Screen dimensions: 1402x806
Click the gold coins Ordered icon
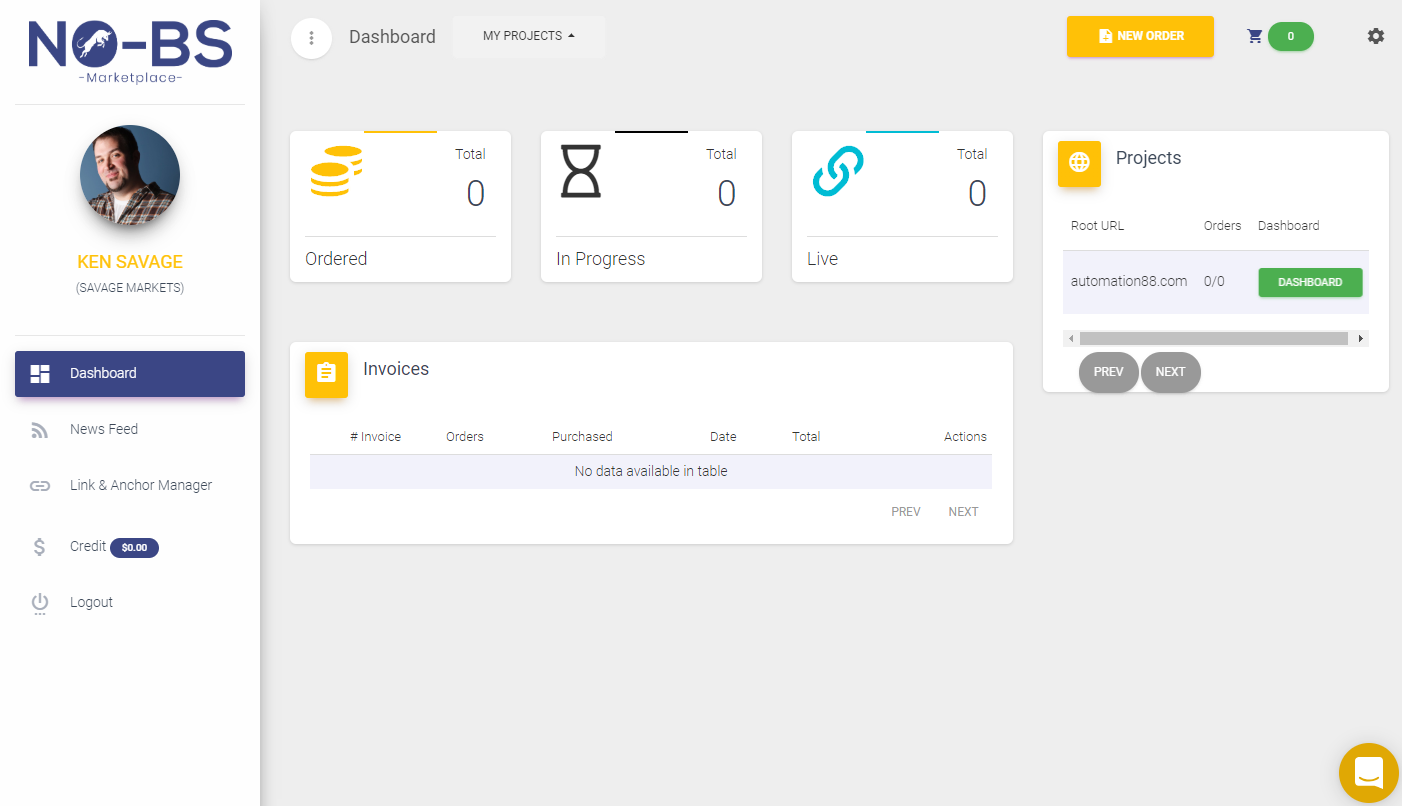[336, 172]
